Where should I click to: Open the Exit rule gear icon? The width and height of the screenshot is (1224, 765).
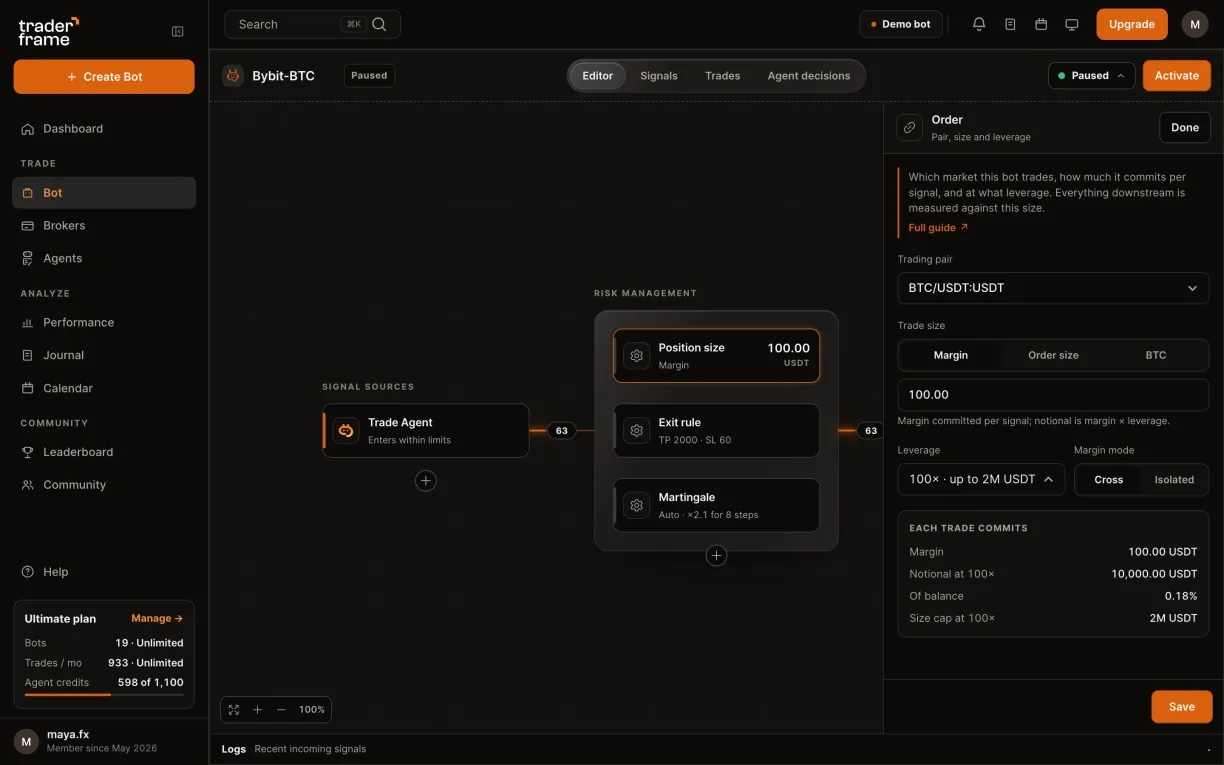(636, 430)
